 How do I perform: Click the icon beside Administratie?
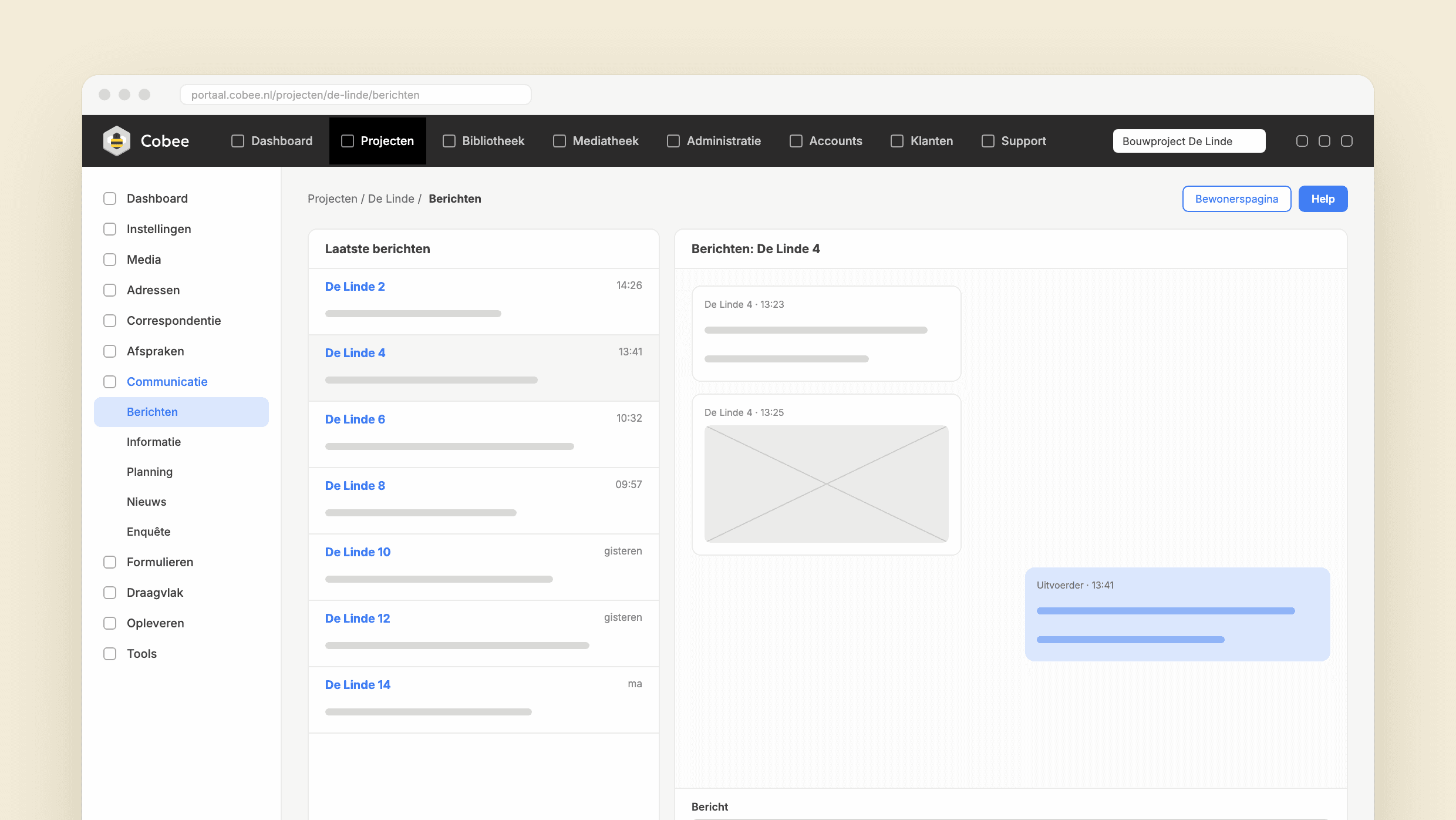(673, 141)
